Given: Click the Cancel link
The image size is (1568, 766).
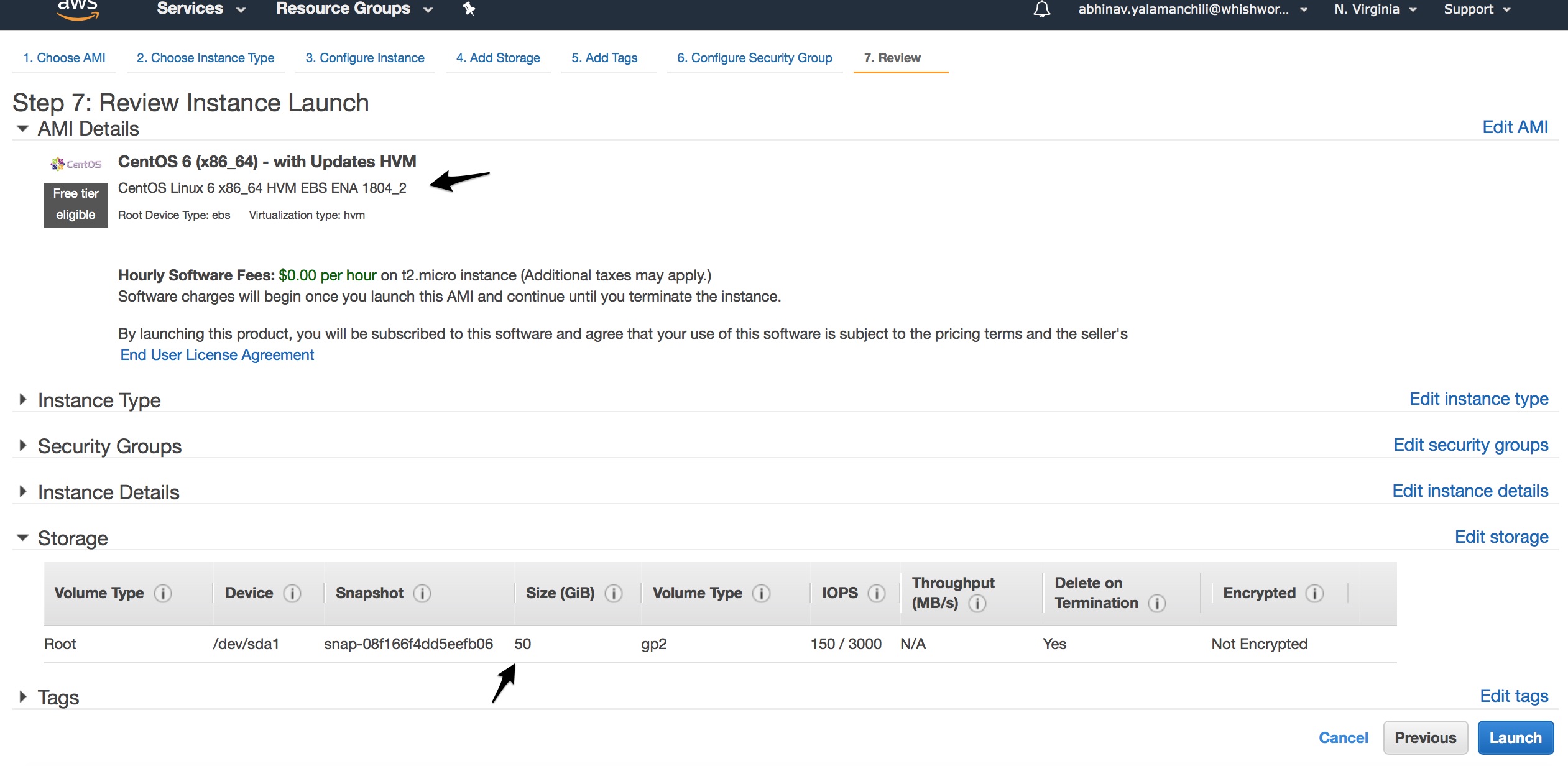Looking at the screenshot, I should click(1344, 737).
